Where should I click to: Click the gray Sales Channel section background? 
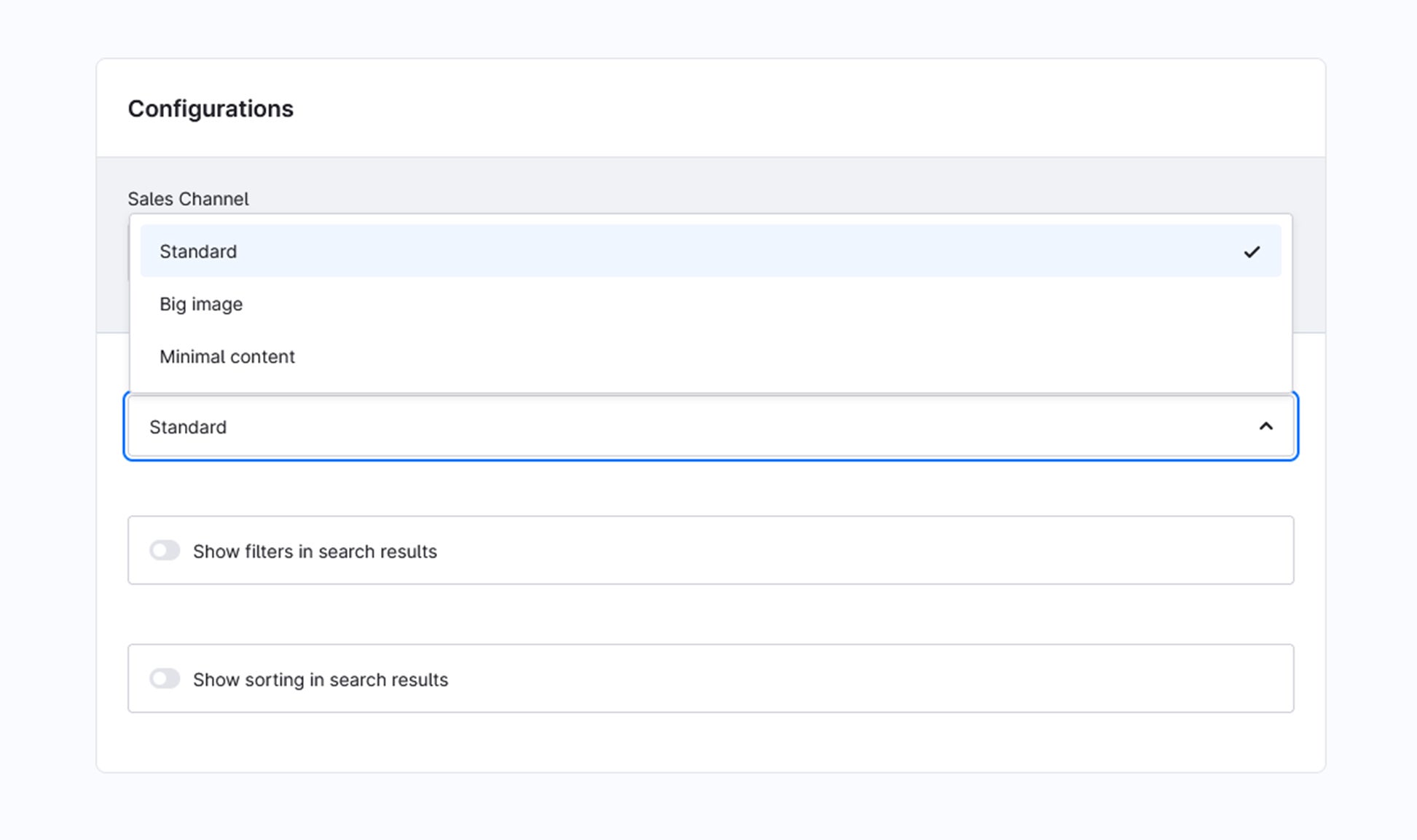point(729,182)
